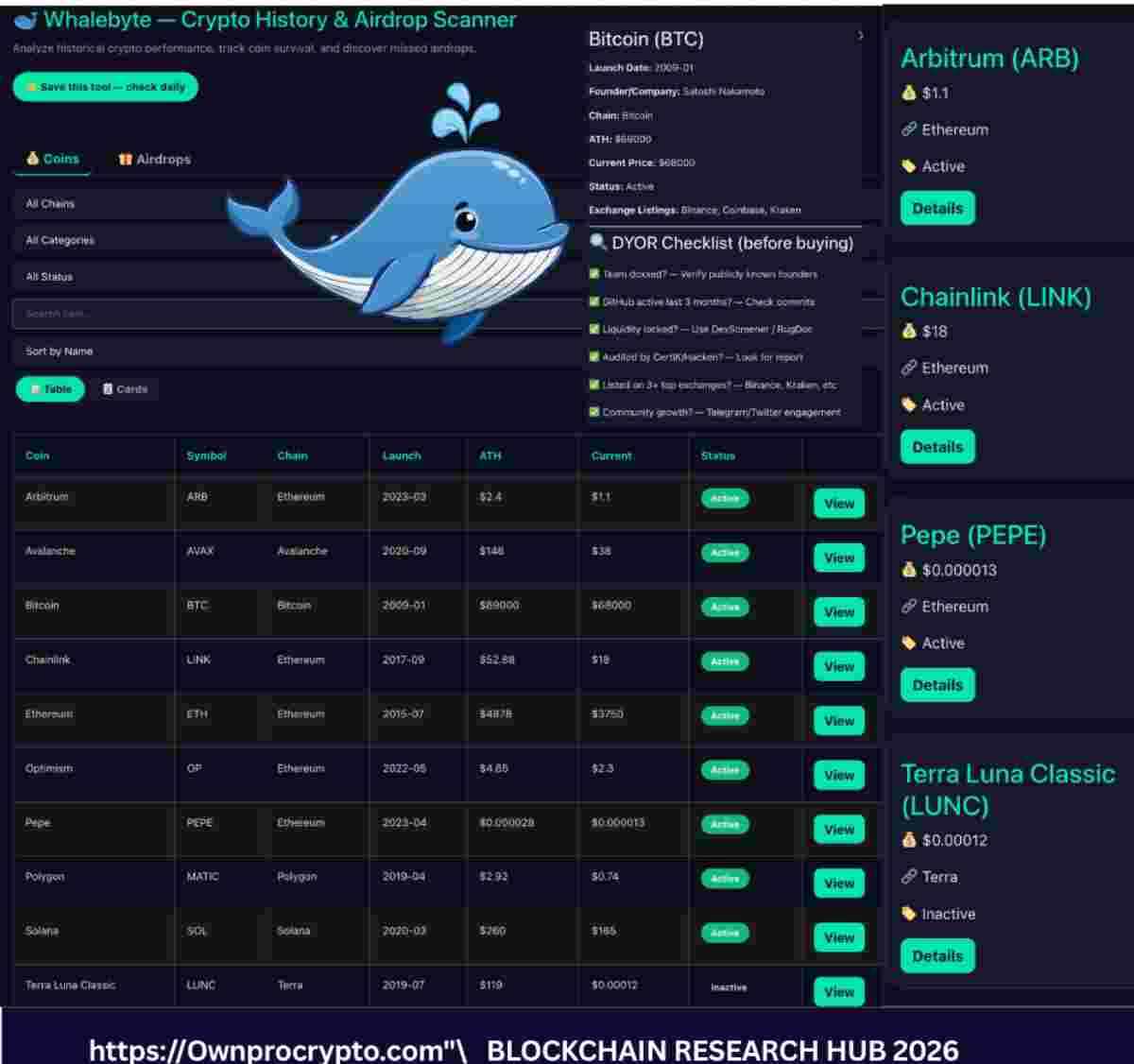Switch to Table view
Image resolution: width=1134 pixels, height=1064 pixels.
tap(50, 389)
